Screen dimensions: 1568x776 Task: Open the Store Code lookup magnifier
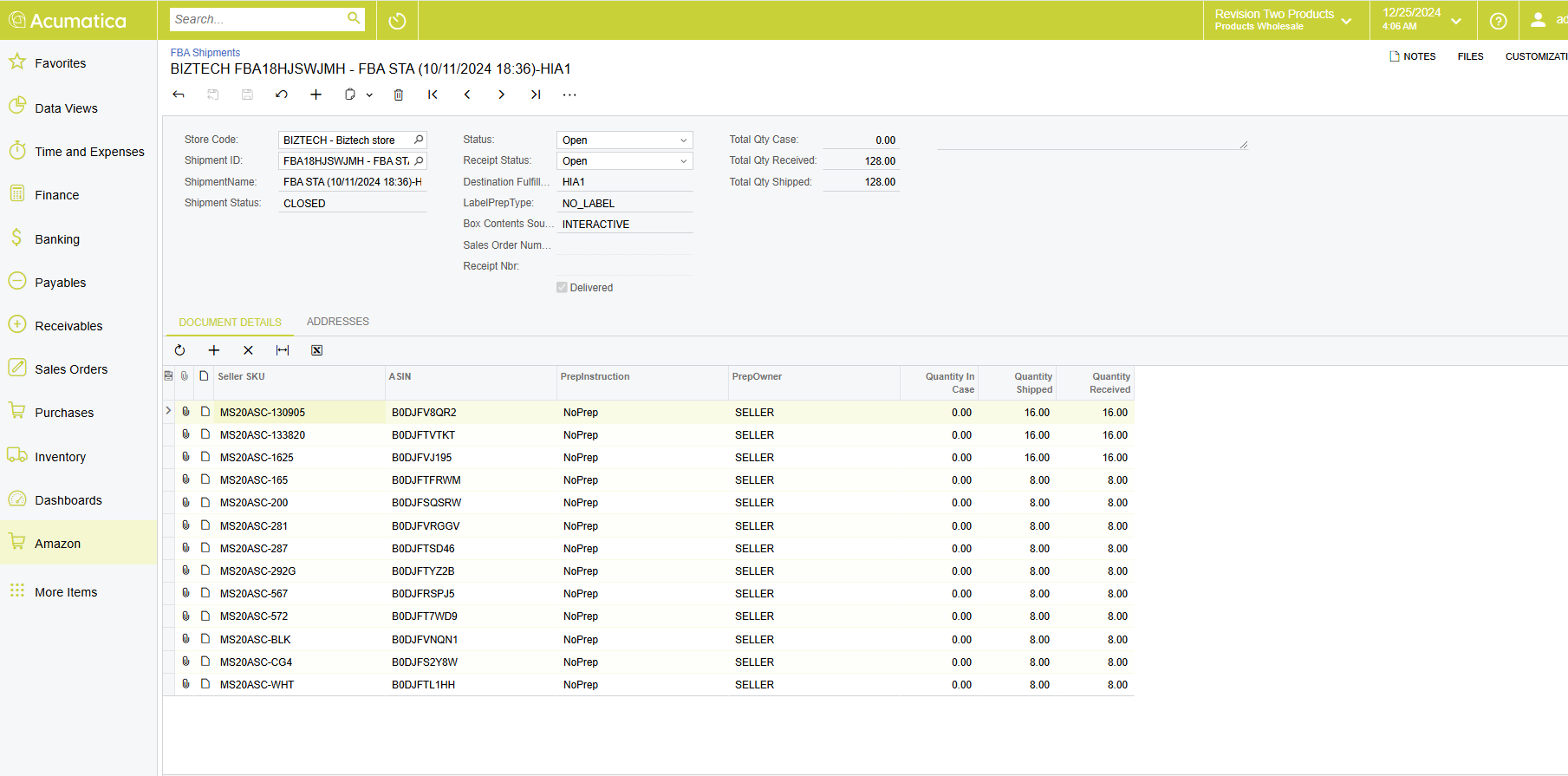click(419, 140)
